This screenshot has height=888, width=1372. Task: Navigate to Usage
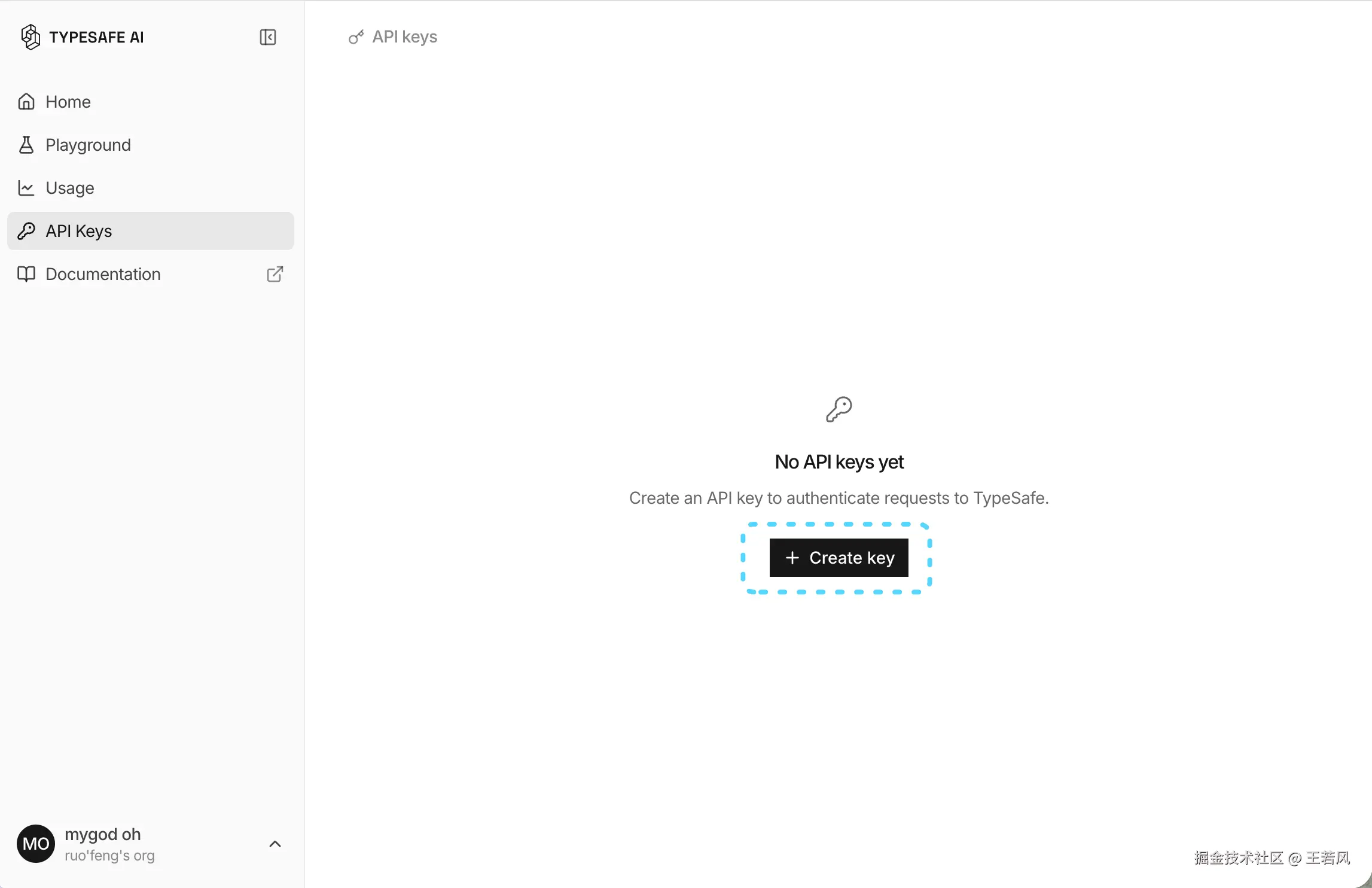(x=151, y=188)
